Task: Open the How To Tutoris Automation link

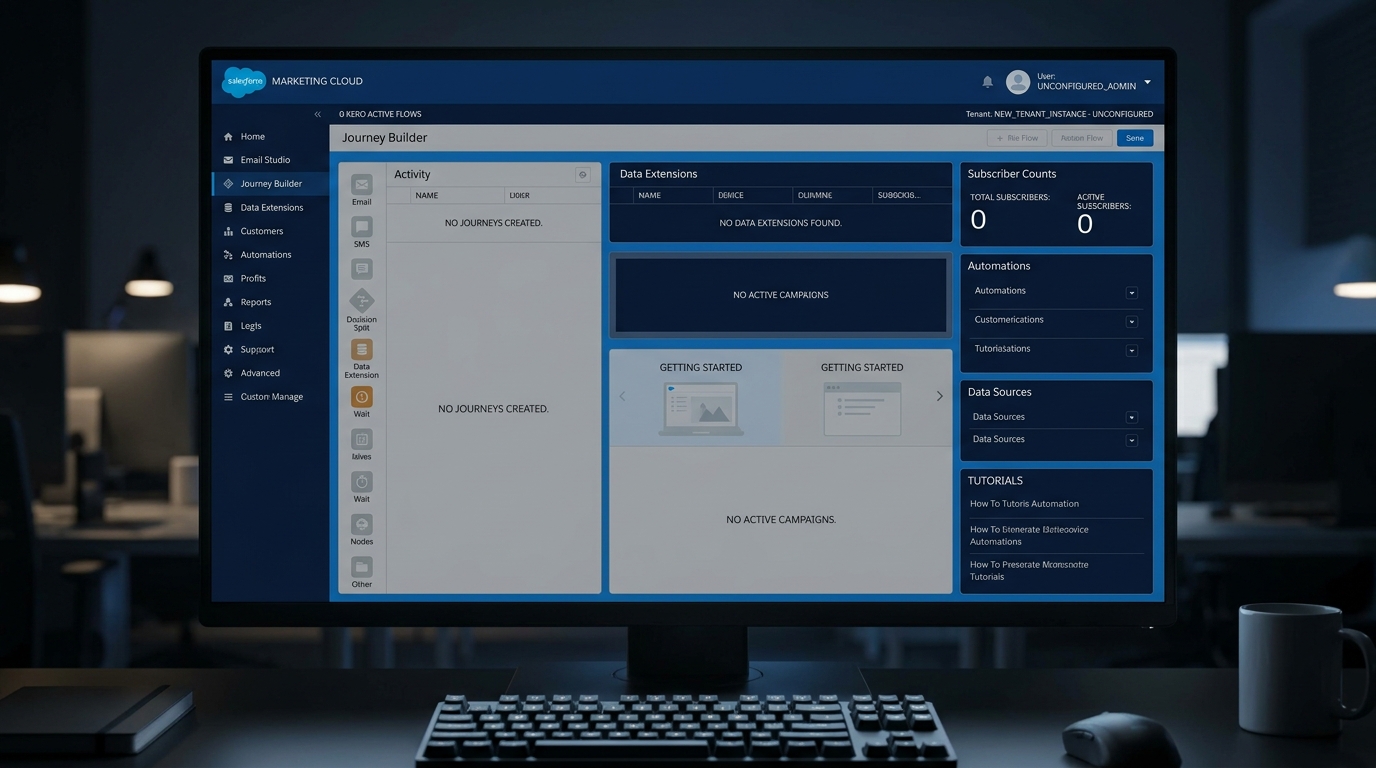Action: coord(1024,504)
